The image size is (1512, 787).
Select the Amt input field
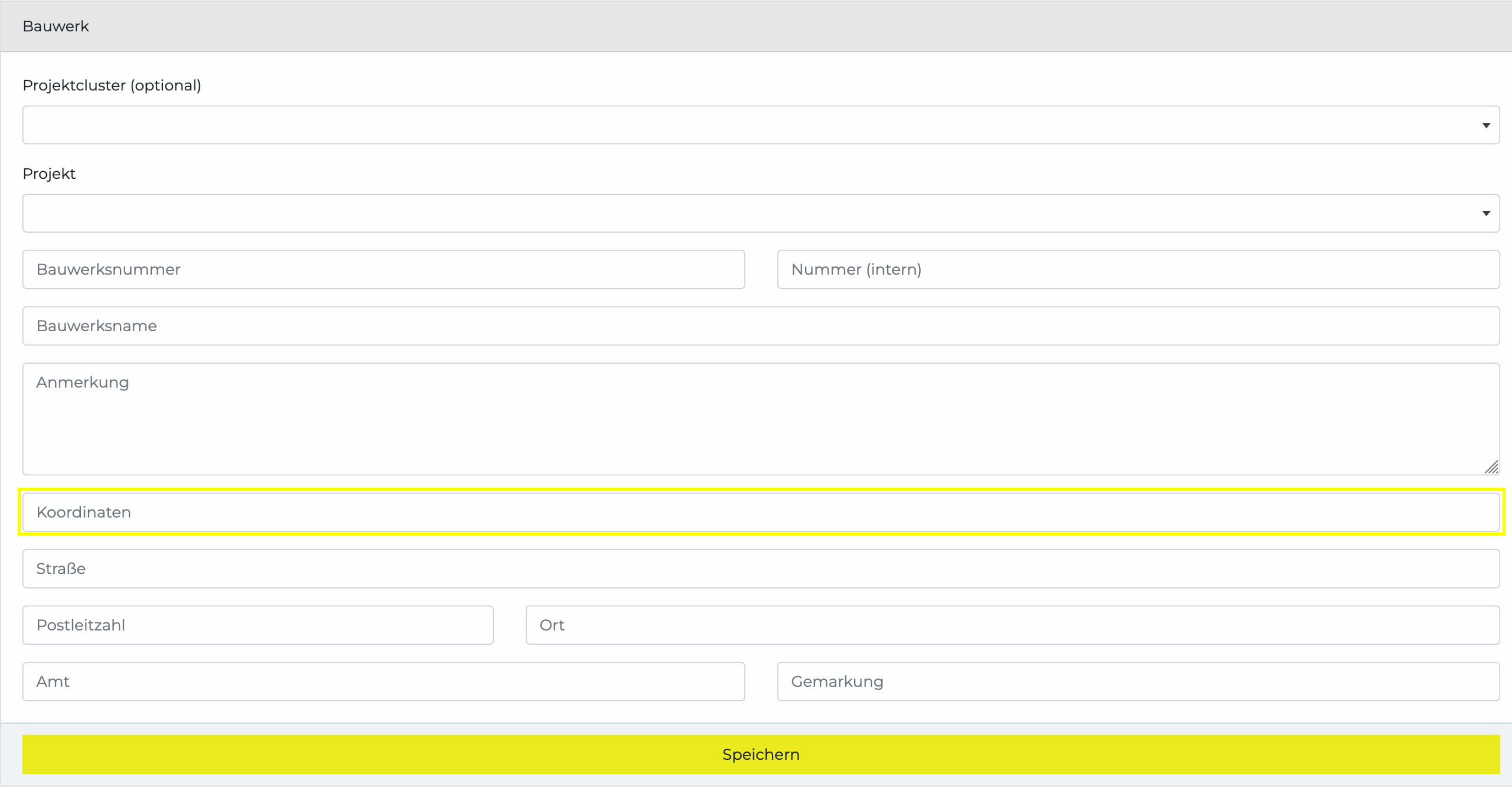[383, 681]
